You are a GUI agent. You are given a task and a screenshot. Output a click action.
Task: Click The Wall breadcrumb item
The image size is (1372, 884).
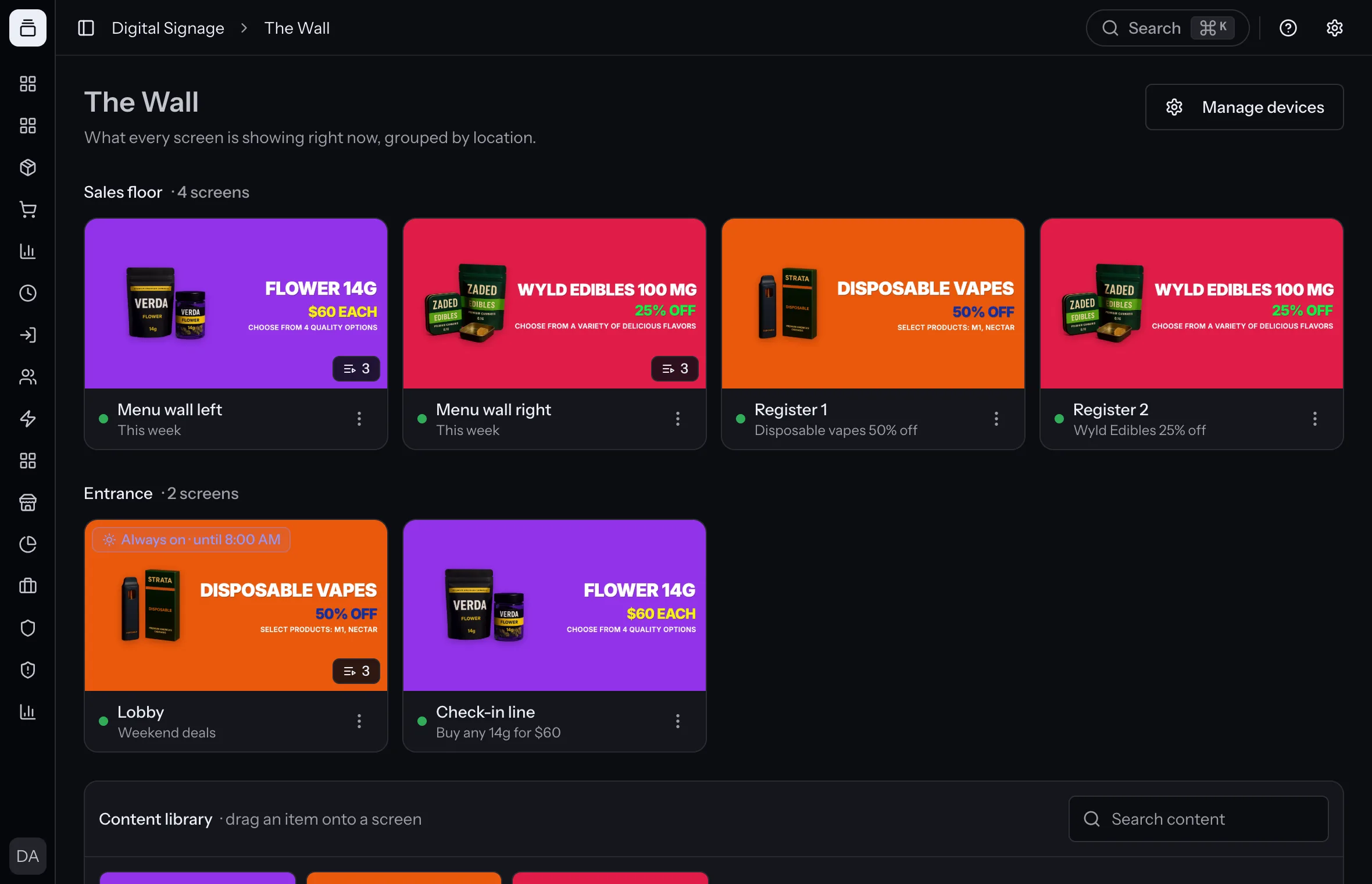click(x=297, y=28)
